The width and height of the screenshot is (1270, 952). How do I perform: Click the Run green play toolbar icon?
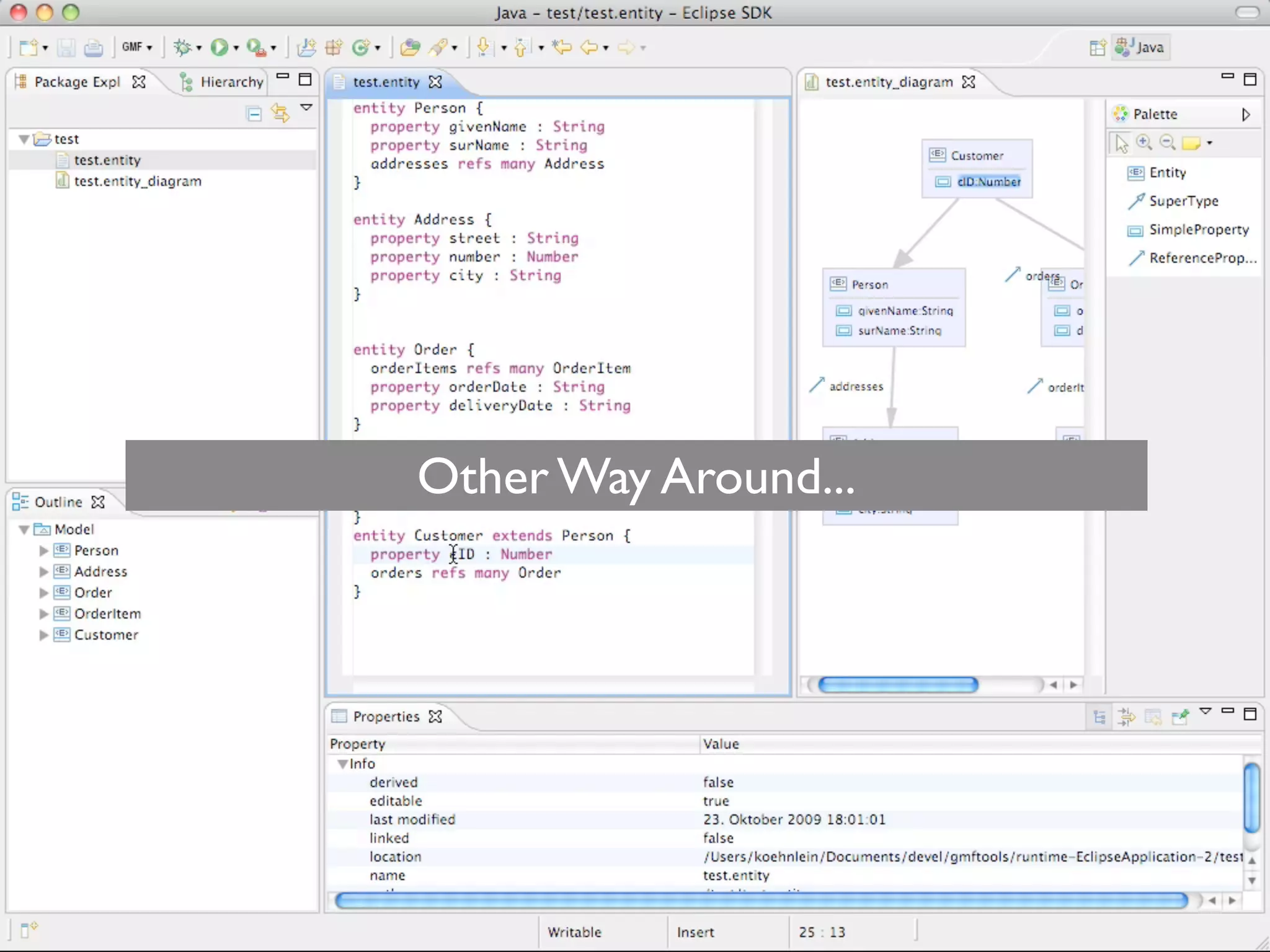tap(218, 47)
